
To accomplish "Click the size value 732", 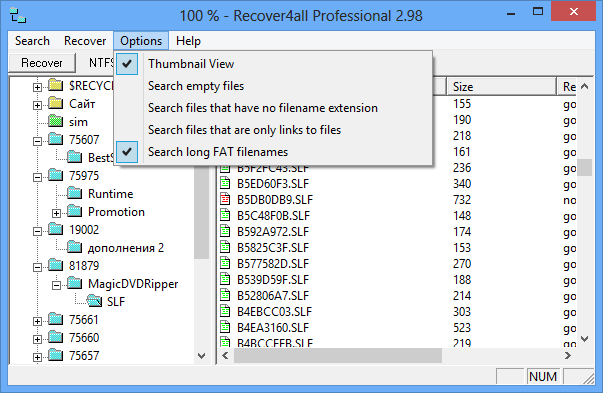I will (x=462, y=200).
